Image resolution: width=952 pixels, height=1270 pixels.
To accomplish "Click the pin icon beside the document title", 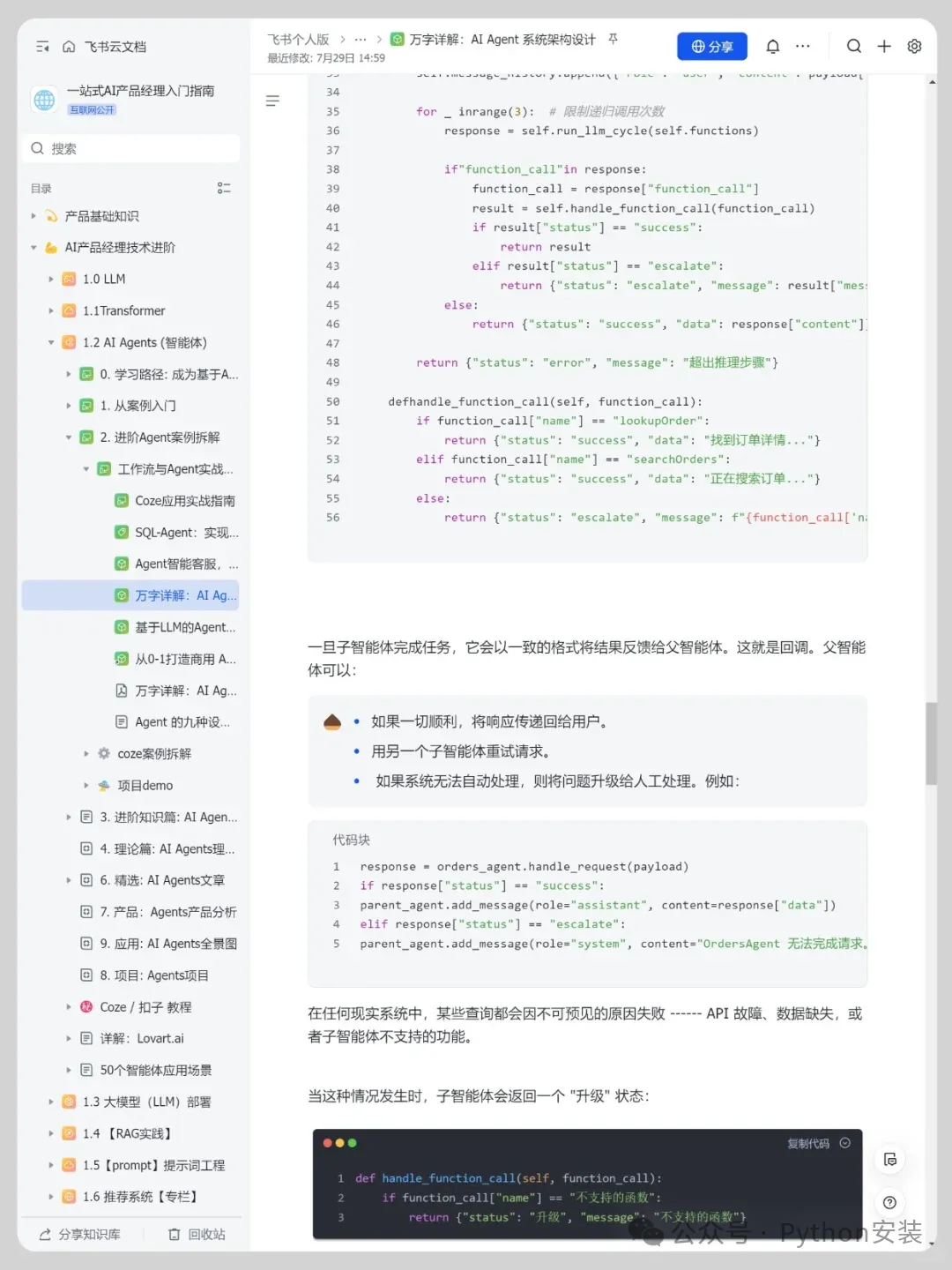I will coord(614,39).
